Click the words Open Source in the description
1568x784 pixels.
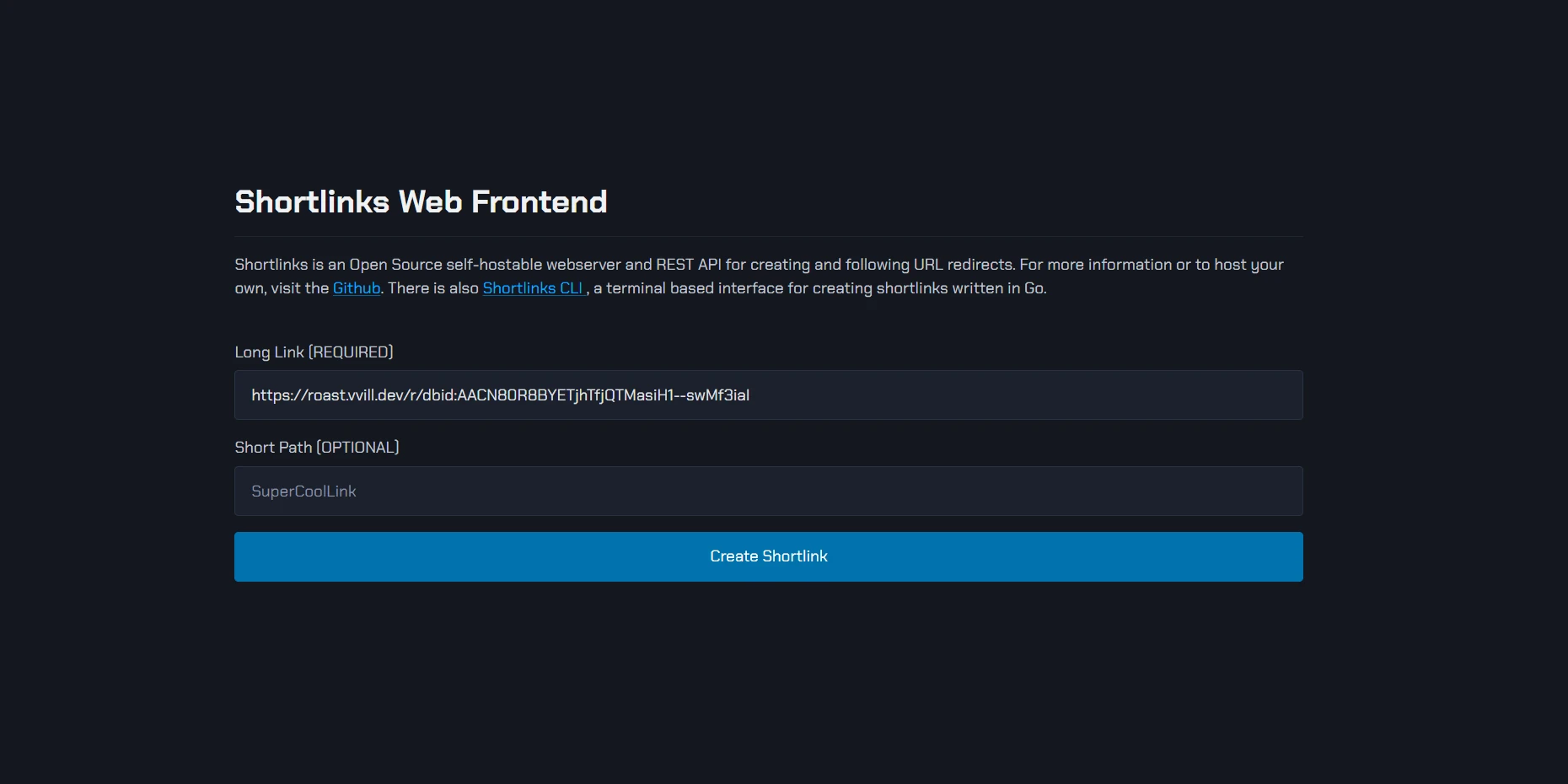[x=395, y=265]
